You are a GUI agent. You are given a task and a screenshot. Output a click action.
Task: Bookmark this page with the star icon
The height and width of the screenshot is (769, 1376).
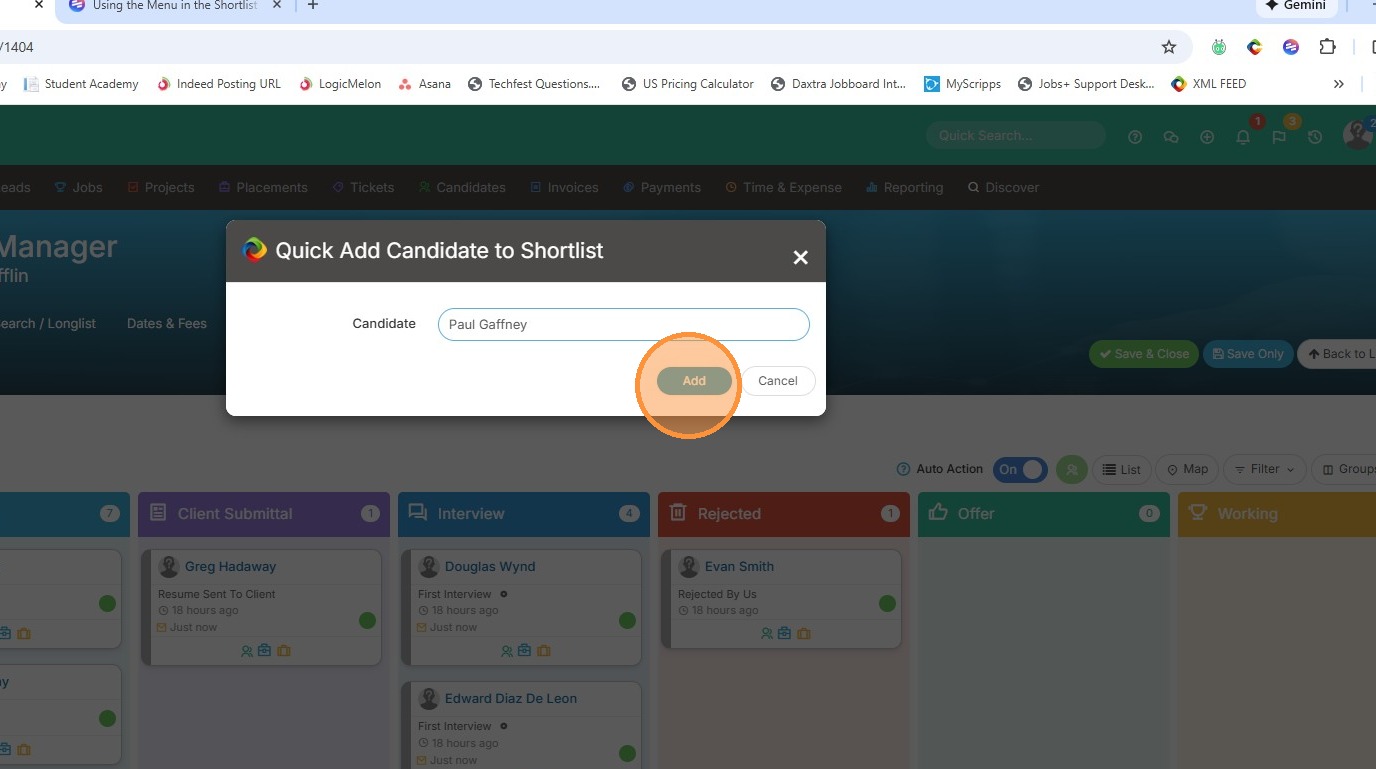[1168, 47]
